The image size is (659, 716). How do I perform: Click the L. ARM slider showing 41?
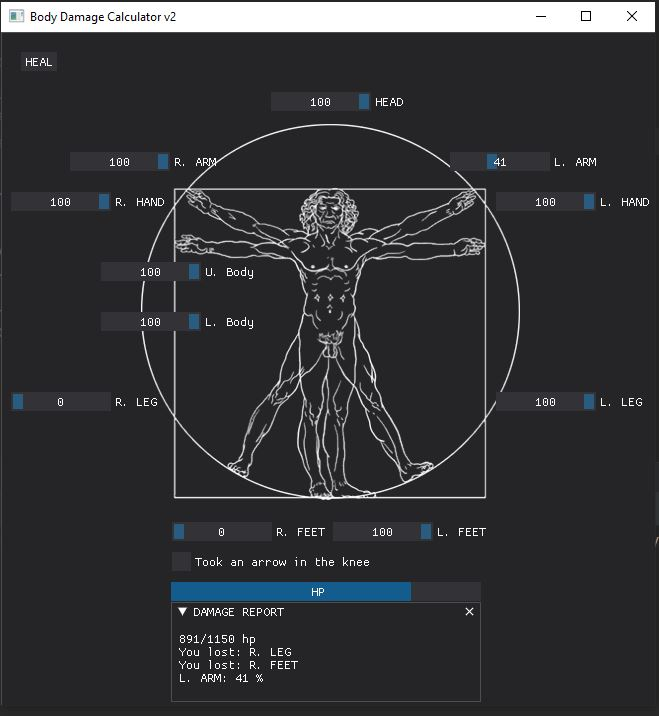(500, 162)
